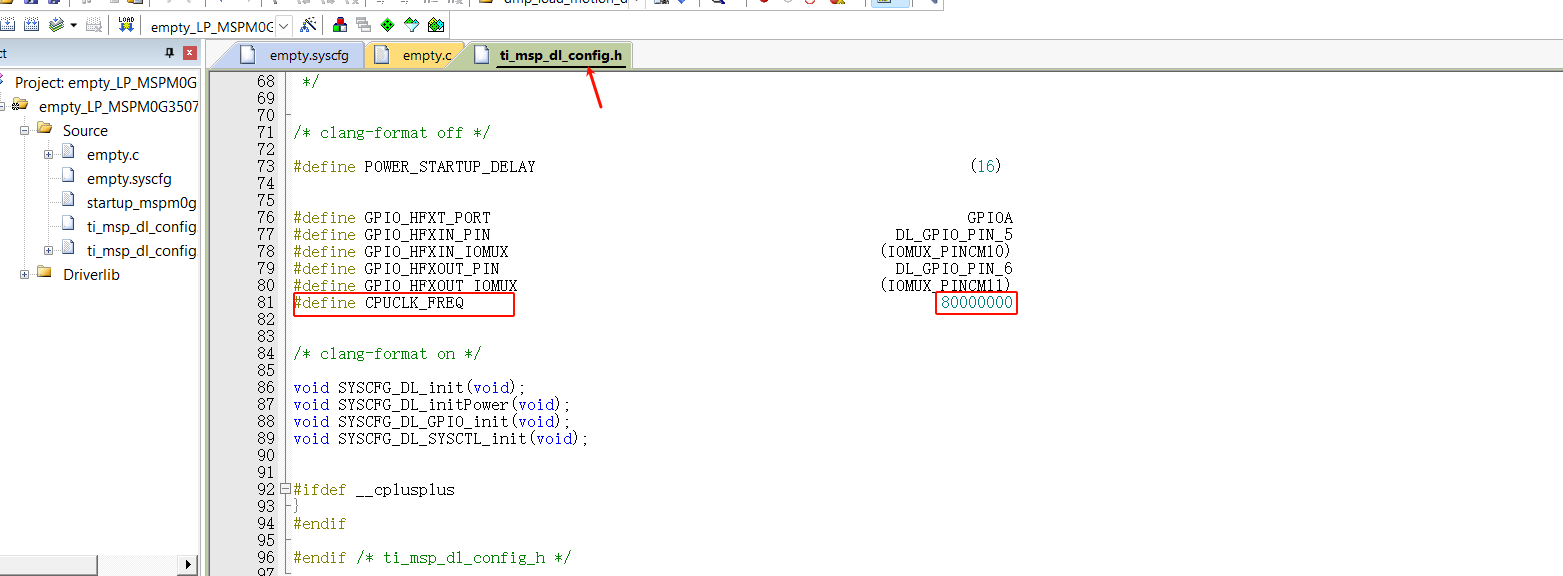
Task: Launch the Pack Installer icon
Action: point(436,24)
